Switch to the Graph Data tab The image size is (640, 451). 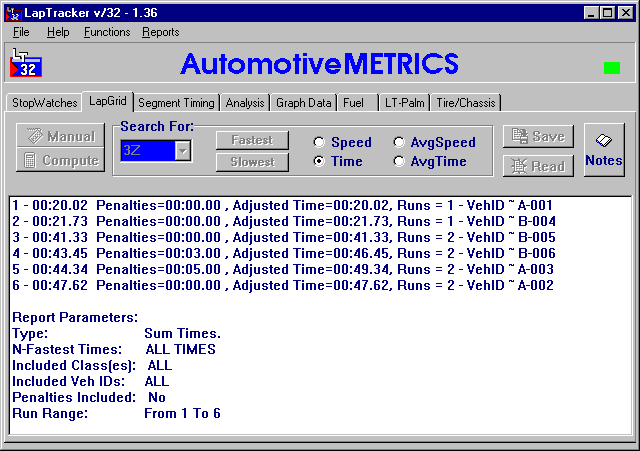tap(303, 102)
